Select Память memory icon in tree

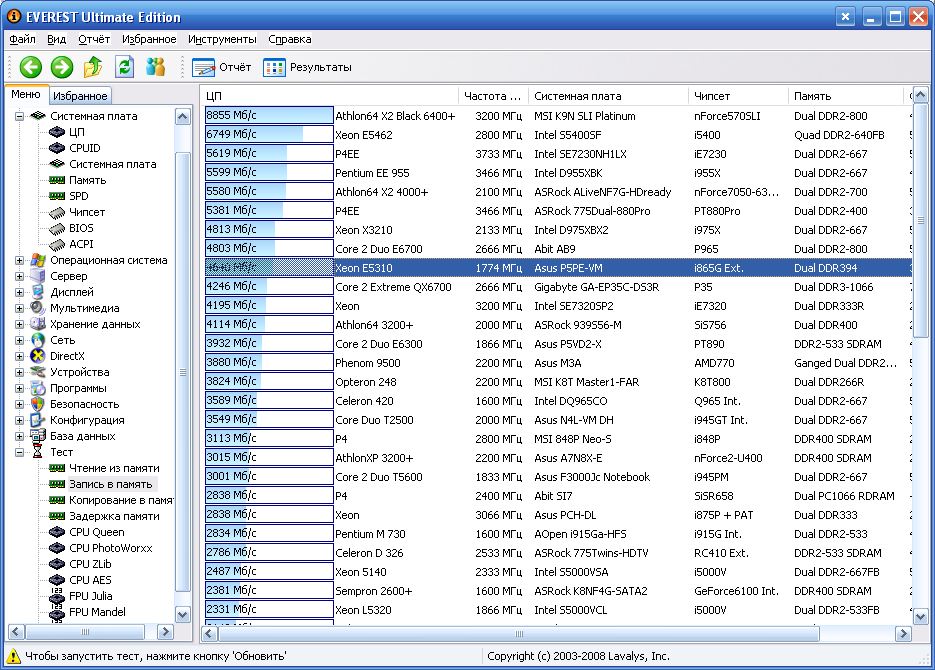57,180
